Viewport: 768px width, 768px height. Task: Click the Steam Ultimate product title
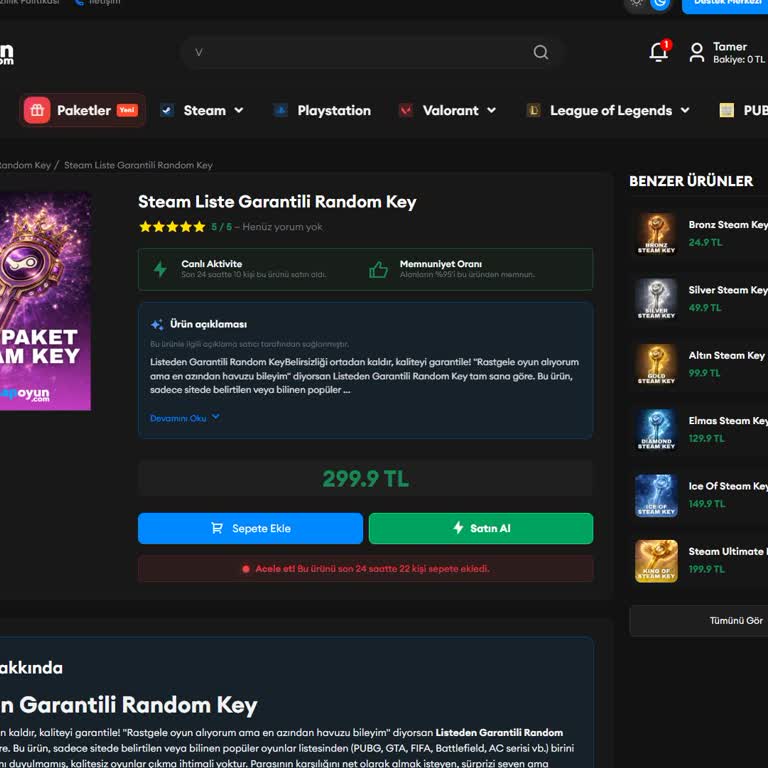pyautogui.click(x=728, y=551)
